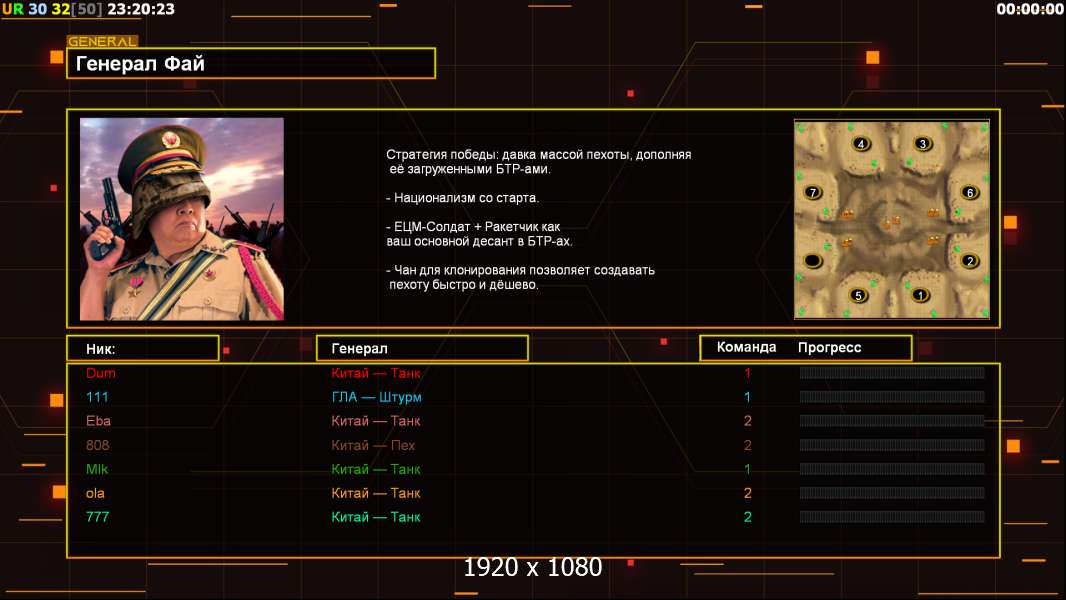Click the desert map preview thumbnail

892,219
